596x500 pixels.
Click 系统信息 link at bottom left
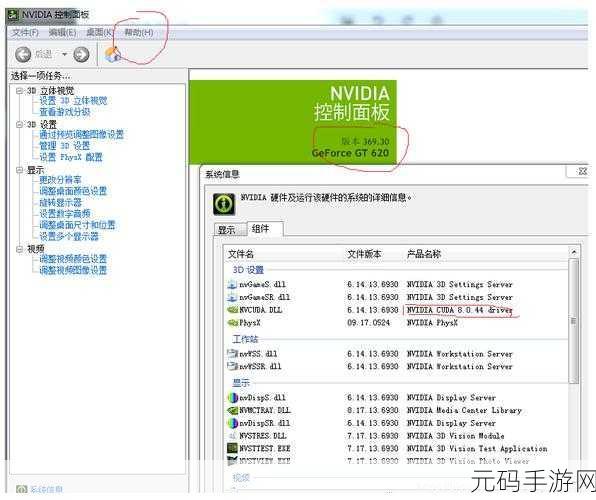(x=46, y=489)
